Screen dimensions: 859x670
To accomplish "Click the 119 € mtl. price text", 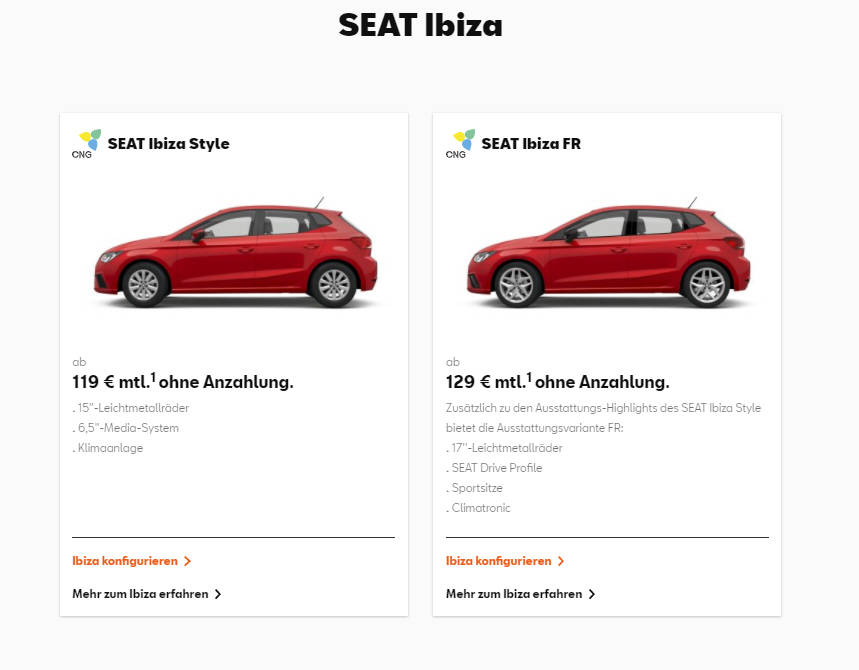I will [x=111, y=382].
